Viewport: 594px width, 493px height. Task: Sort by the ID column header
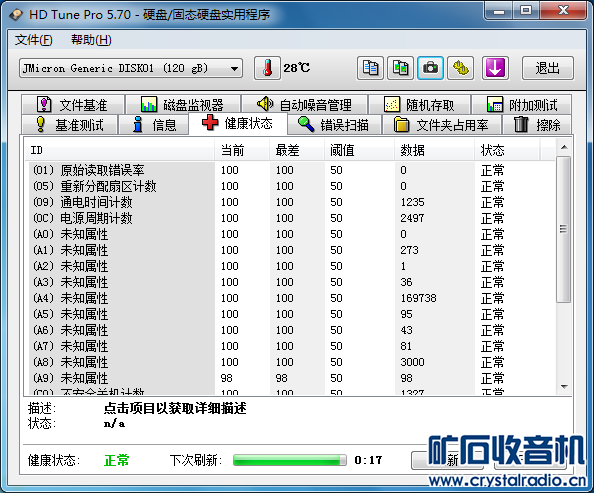119,150
